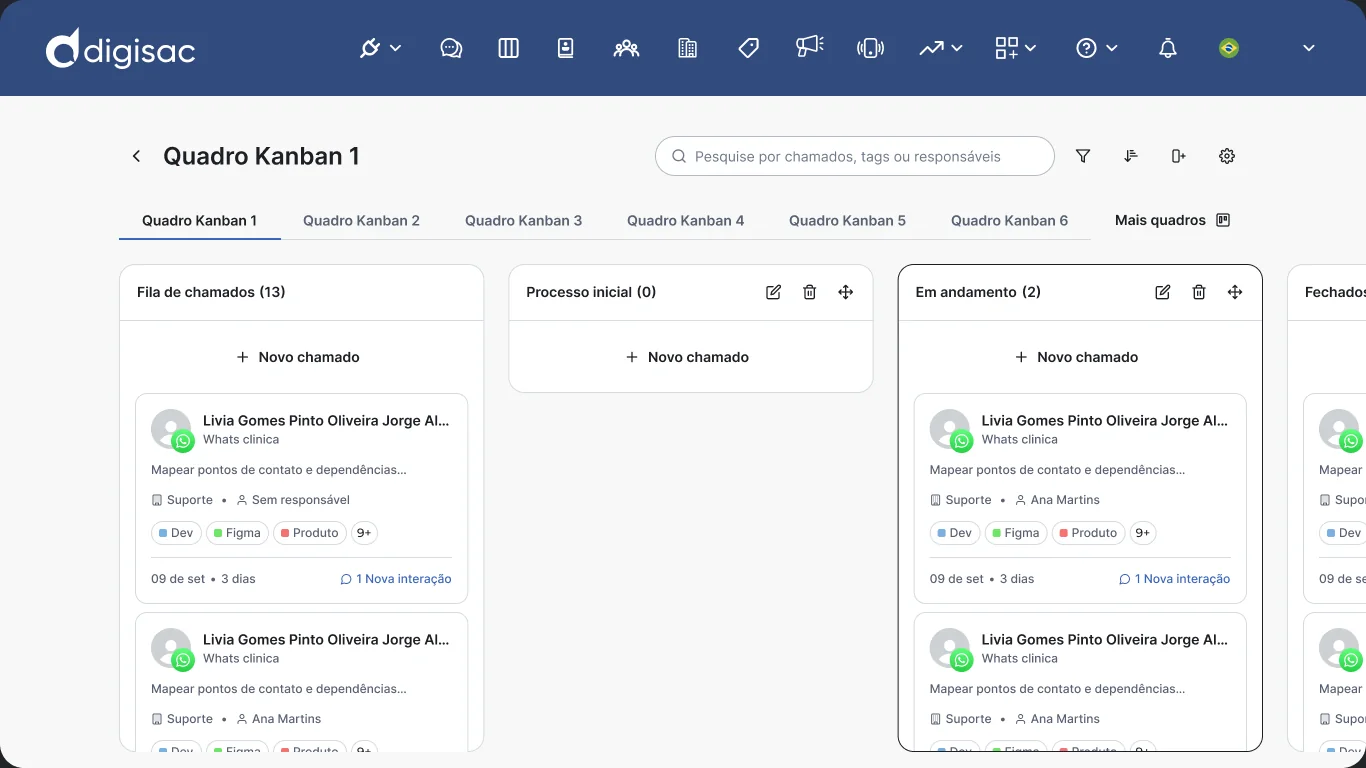
Task: Open the chat conversations icon in the navbar
Action: pyautogui.click(x=451, y=48)
